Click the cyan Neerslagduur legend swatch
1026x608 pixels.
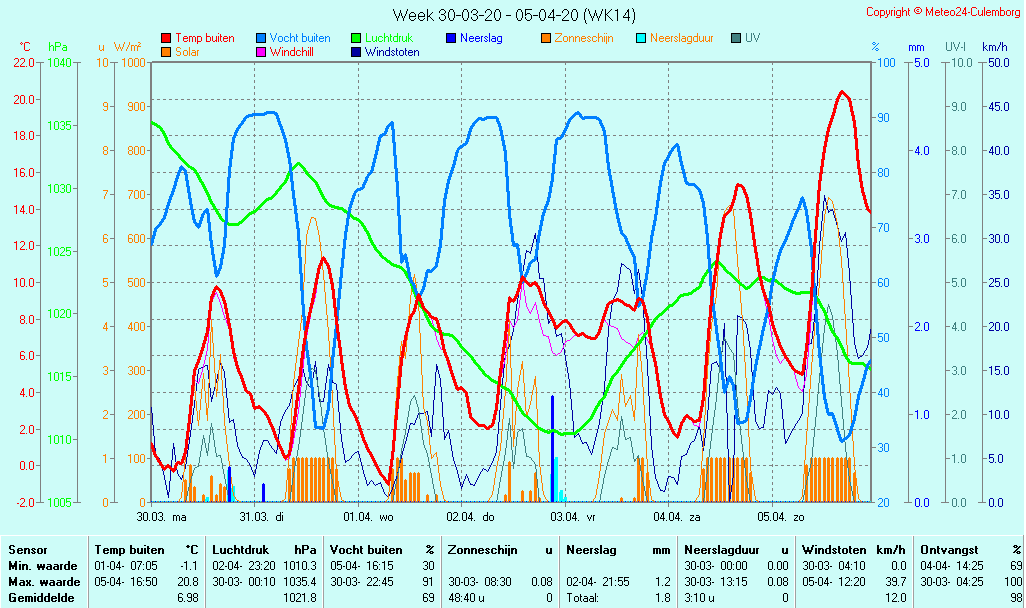[x=641, y=38]
